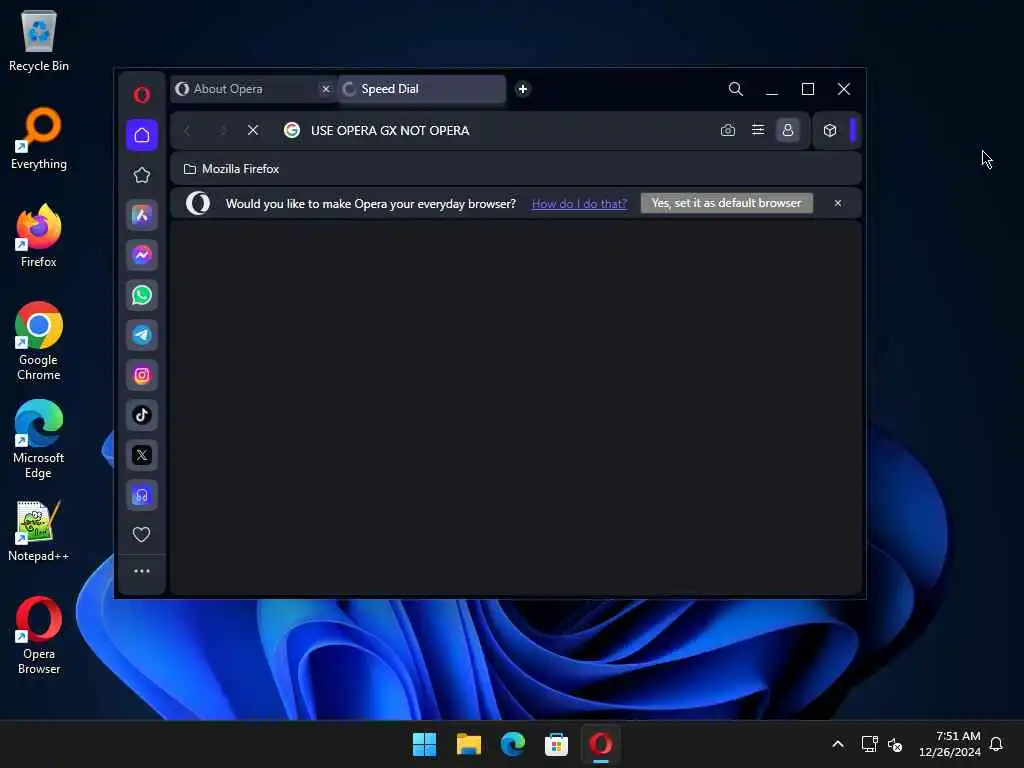Screen dimensions: 1024x768
Task: Open the Bookmarks star in the sidebar
Action: [142, 175]
